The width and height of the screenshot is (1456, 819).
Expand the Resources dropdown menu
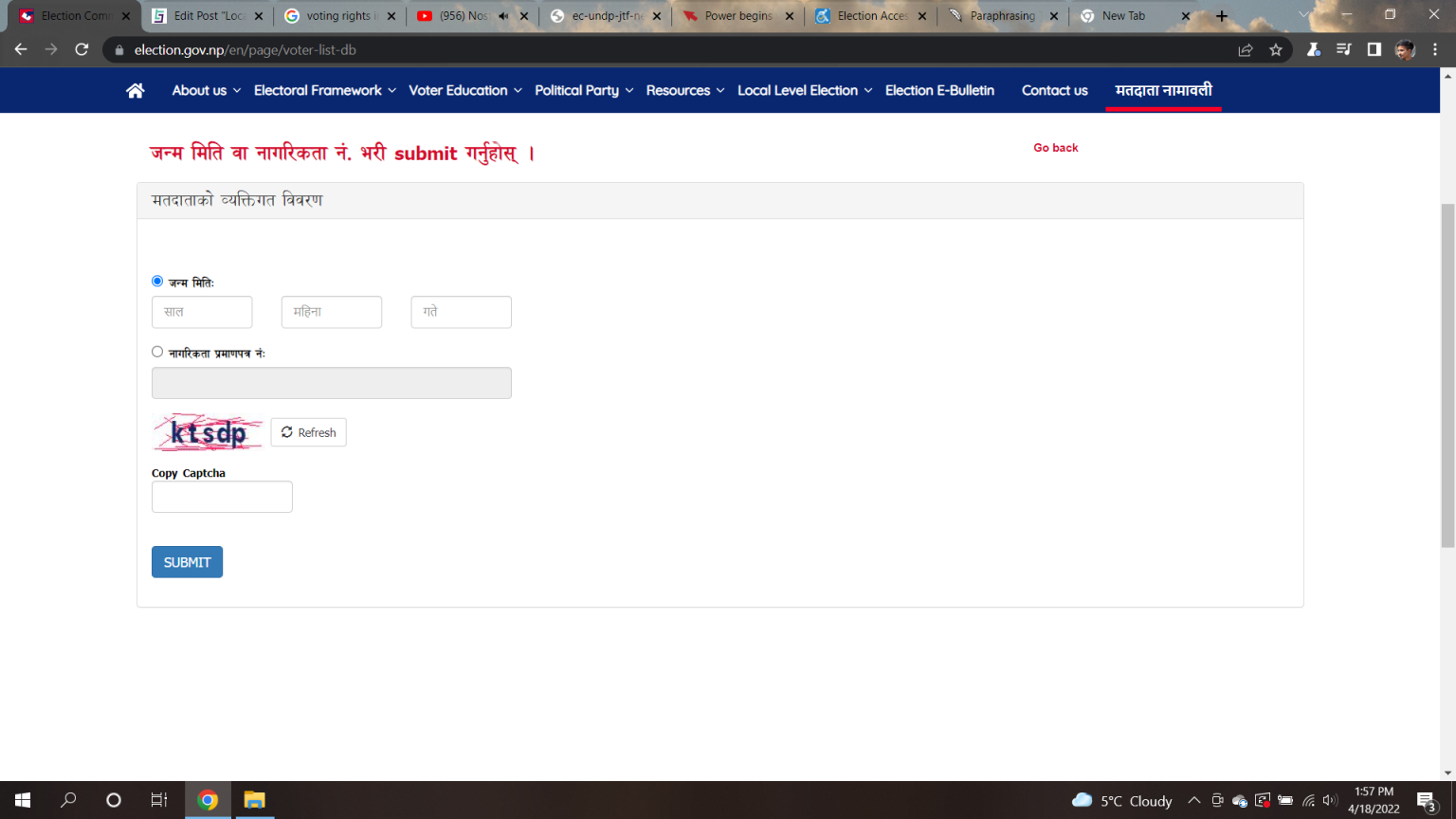point(679,90)
